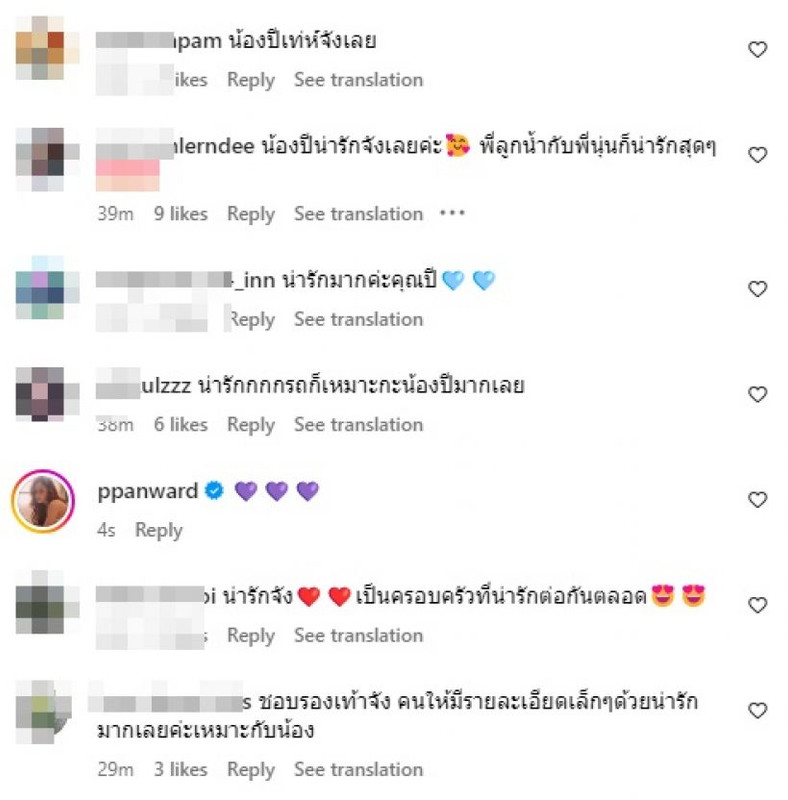
Task: Open more options dots on 39m comment
Action: tap(452, 213)
